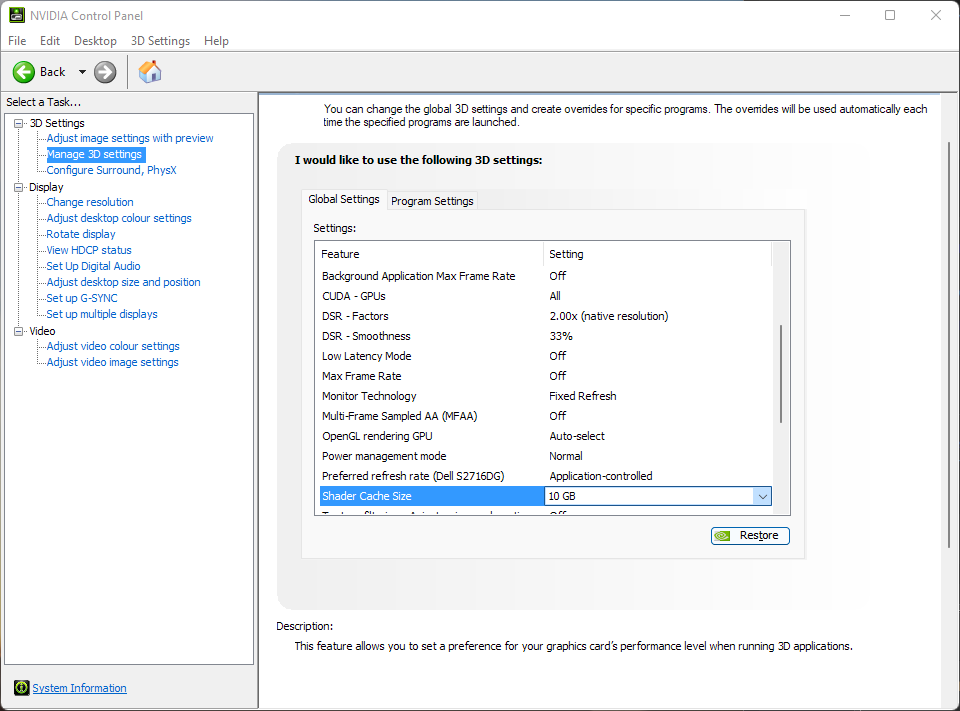Open the Shader Cache Size dropdown

[x=762, y=496]
